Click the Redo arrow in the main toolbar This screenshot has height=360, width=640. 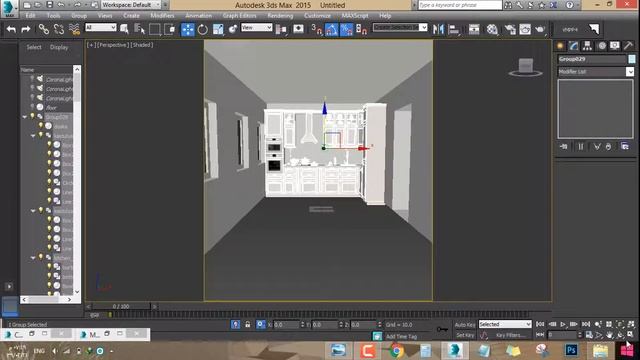coord(26,29)
